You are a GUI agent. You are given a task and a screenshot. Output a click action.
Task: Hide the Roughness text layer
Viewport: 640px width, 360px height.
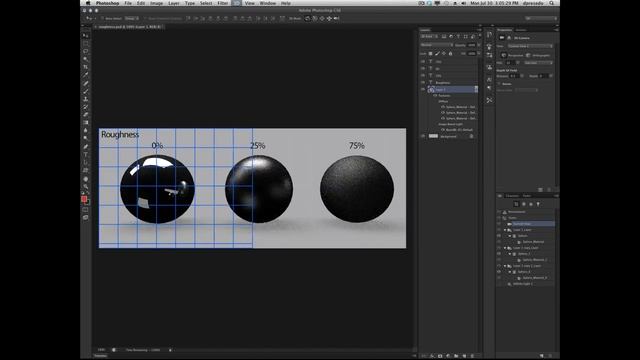(423, 82)
